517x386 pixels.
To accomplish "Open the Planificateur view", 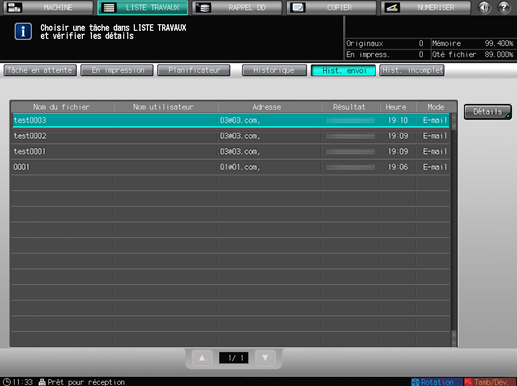I will point(194,70).
